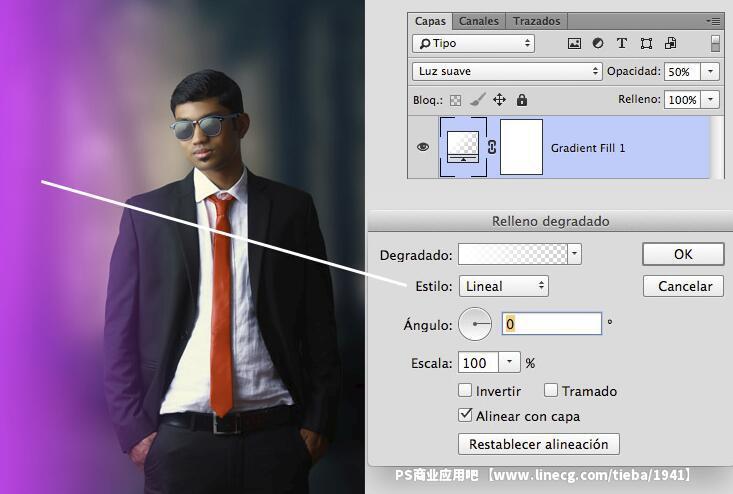The width and height of the screenshot is (733, 494).
Task: Click the Layers panel scrollbar
Action: tap(715, 147)
